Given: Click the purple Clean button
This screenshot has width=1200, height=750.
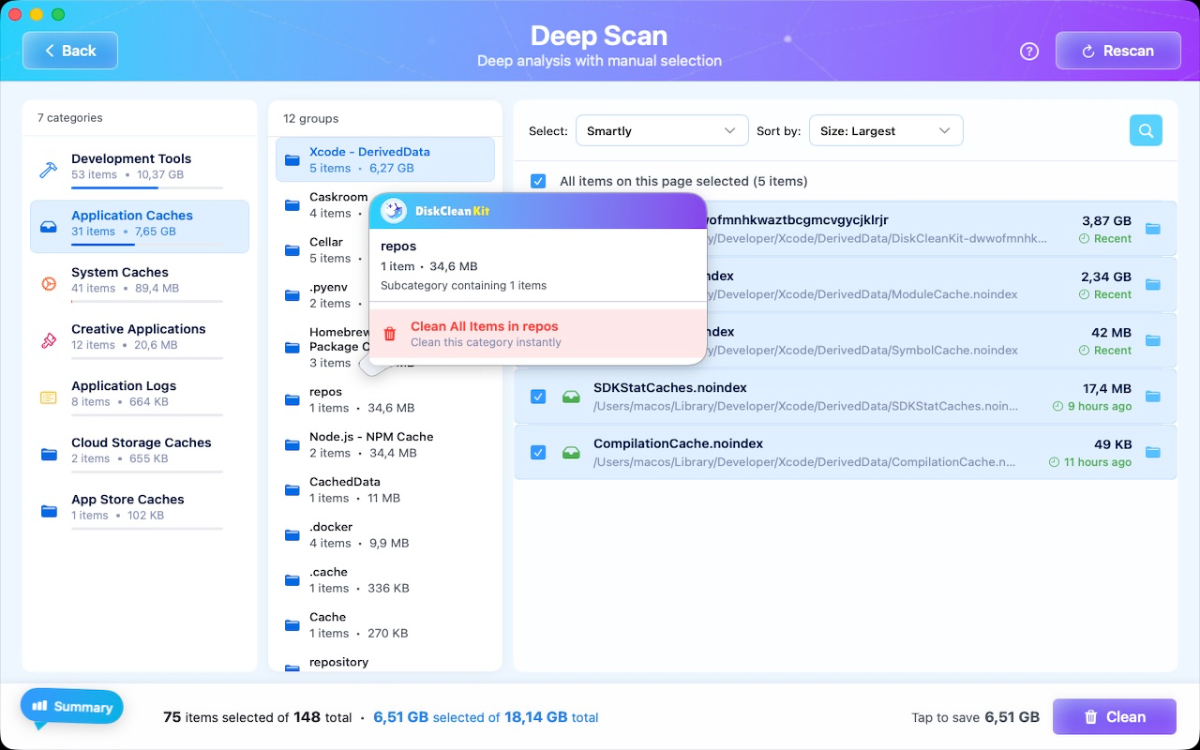Looking at the screenshot, I should coord(1114,716).
